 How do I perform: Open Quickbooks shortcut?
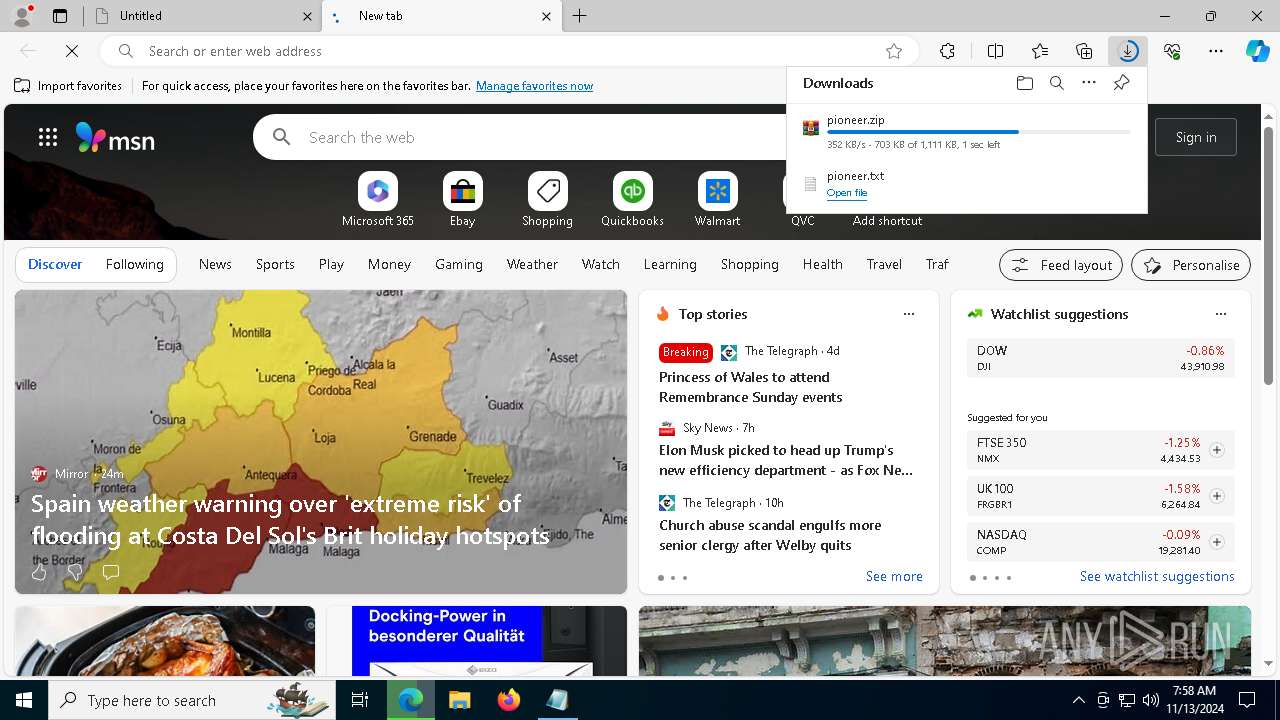click(x=632, y=199)
